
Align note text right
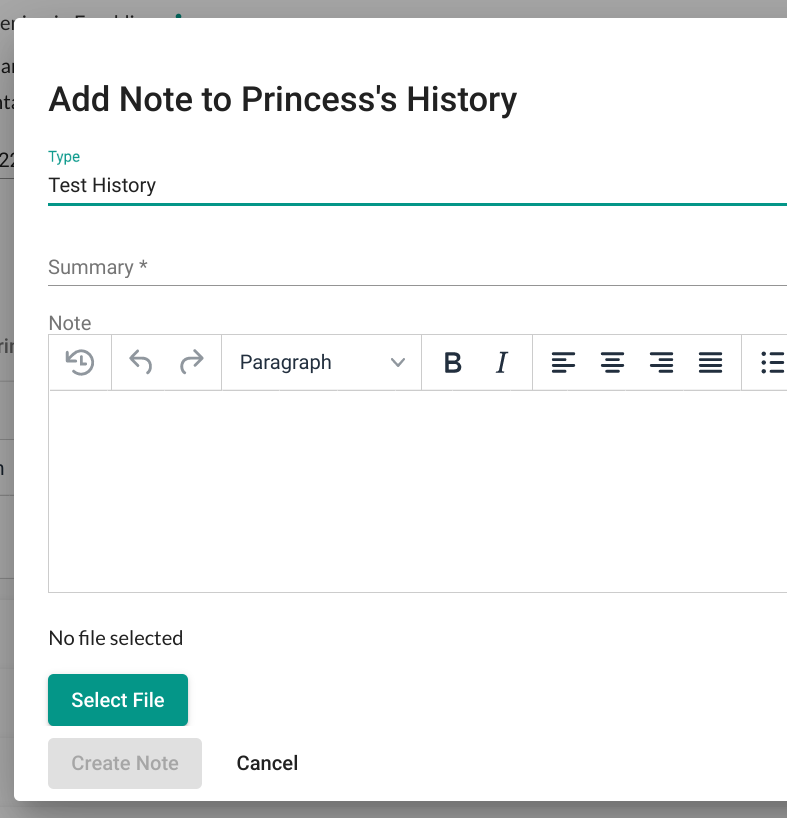(661, 362)
